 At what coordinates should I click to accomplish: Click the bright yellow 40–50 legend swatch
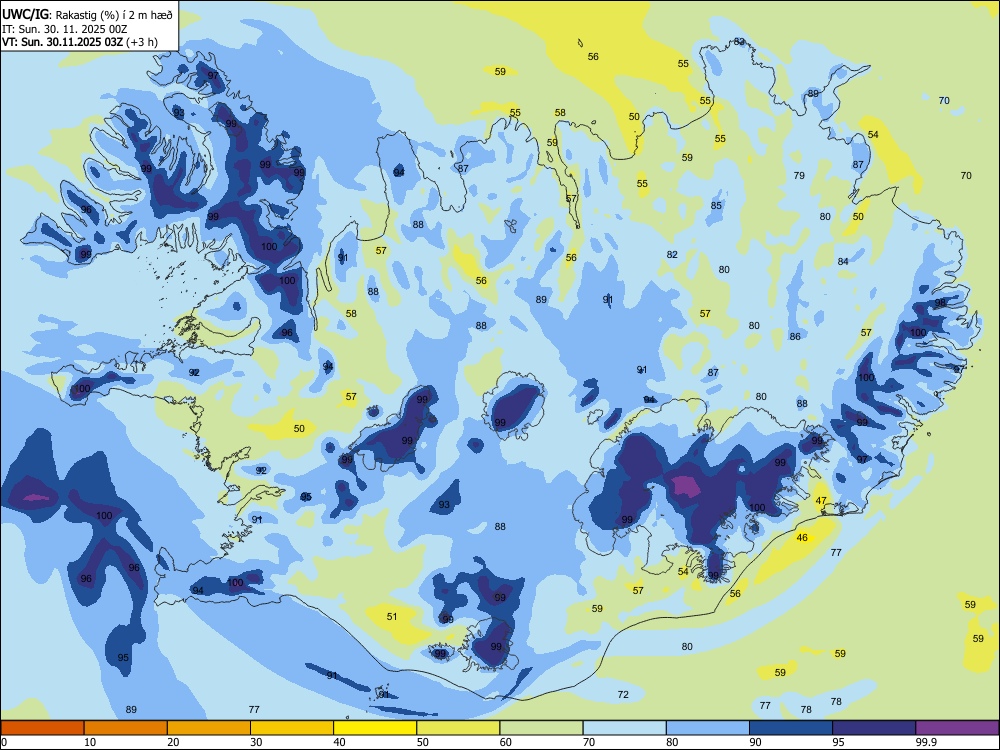click(375, 728)
